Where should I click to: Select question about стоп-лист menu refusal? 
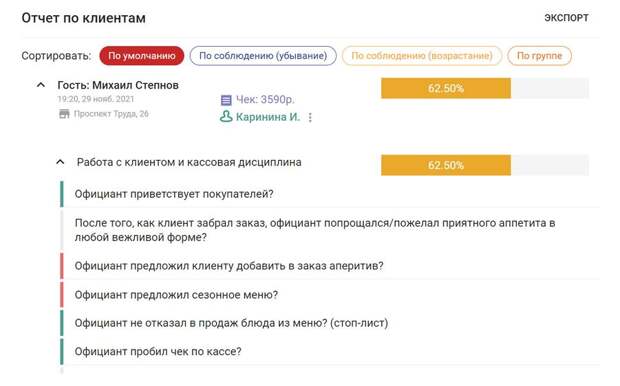(330, 323)
